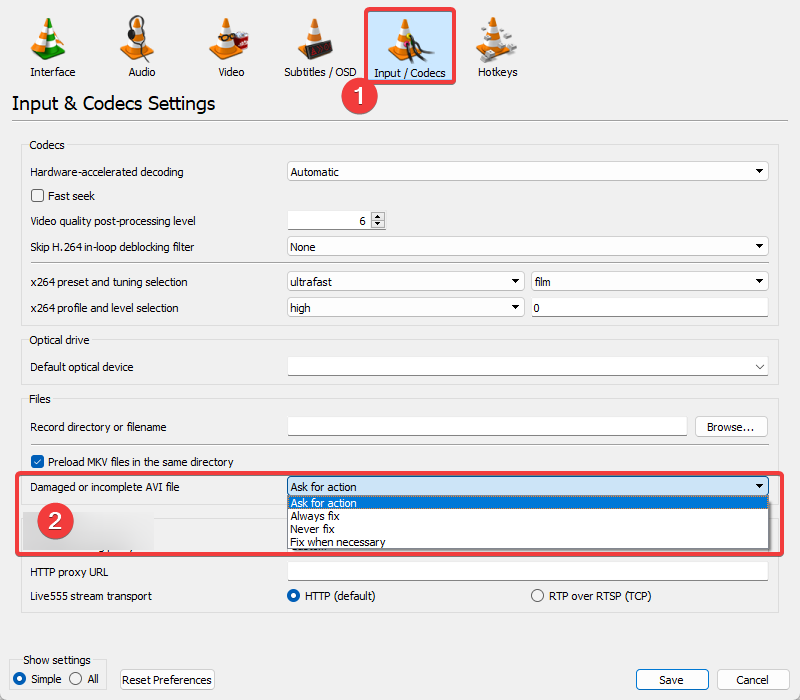Open the x264 profile high dropdown
800x700 pixels.
click(x=406, y=308)
